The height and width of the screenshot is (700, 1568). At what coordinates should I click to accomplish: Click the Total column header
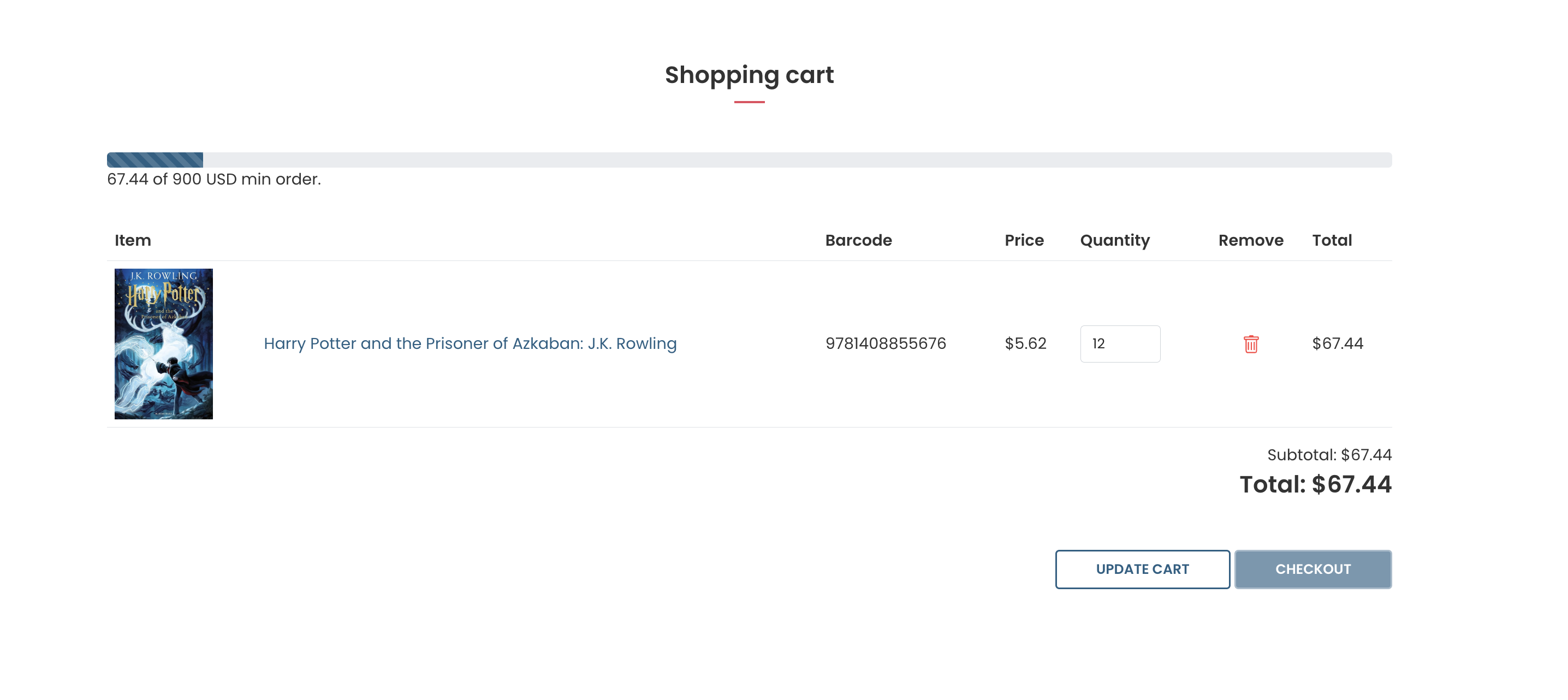point(1332,240)
